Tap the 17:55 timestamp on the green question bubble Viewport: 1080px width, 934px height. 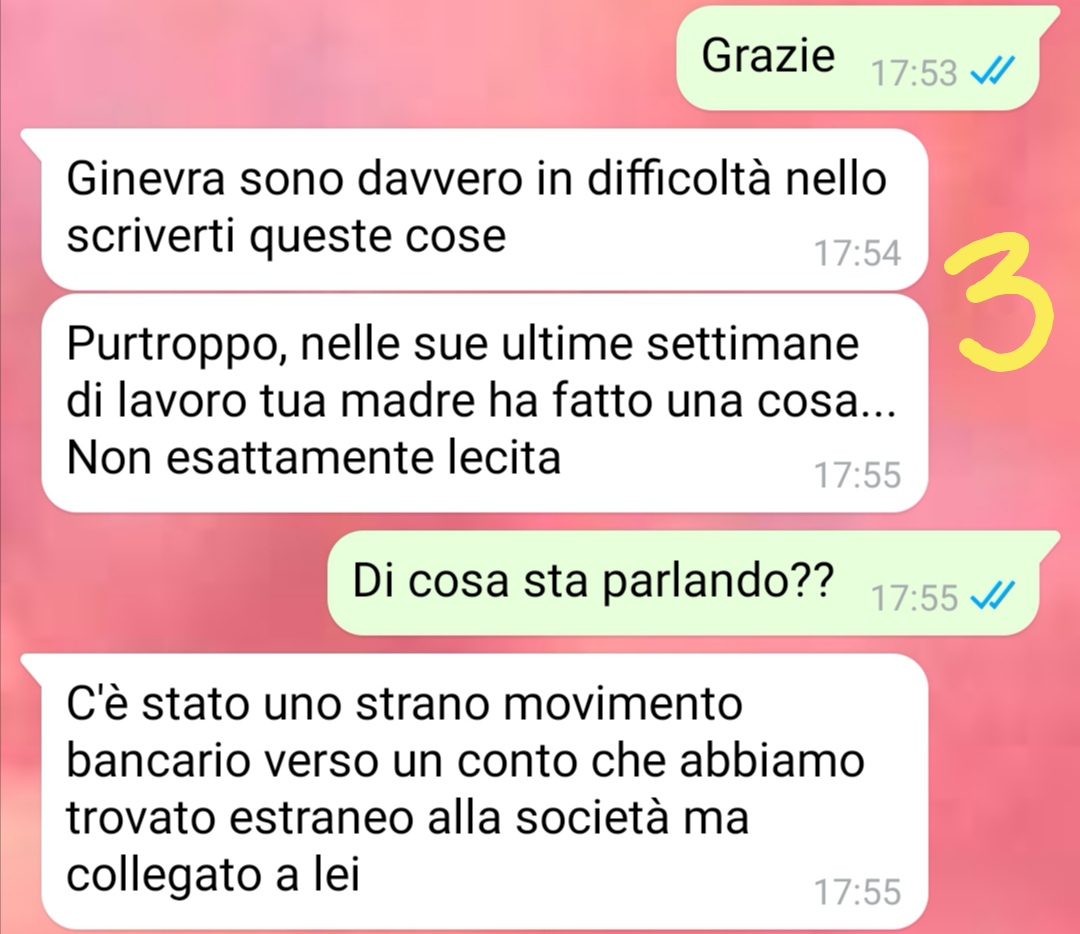(914, 597)
